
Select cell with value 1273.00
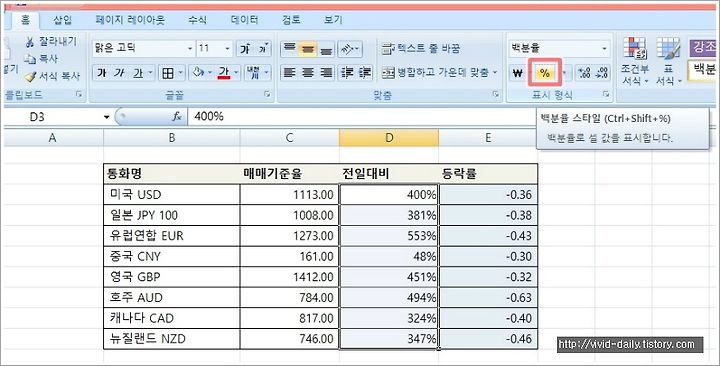tap(289, 236)
